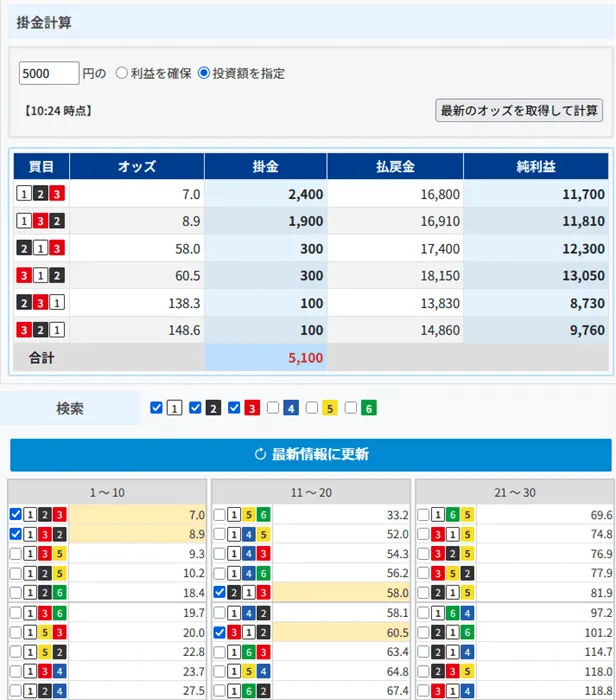Enable boat 4 in search filter
This screenshot has height=700, width=616.
pyautogui.click(x=273, y=408)
